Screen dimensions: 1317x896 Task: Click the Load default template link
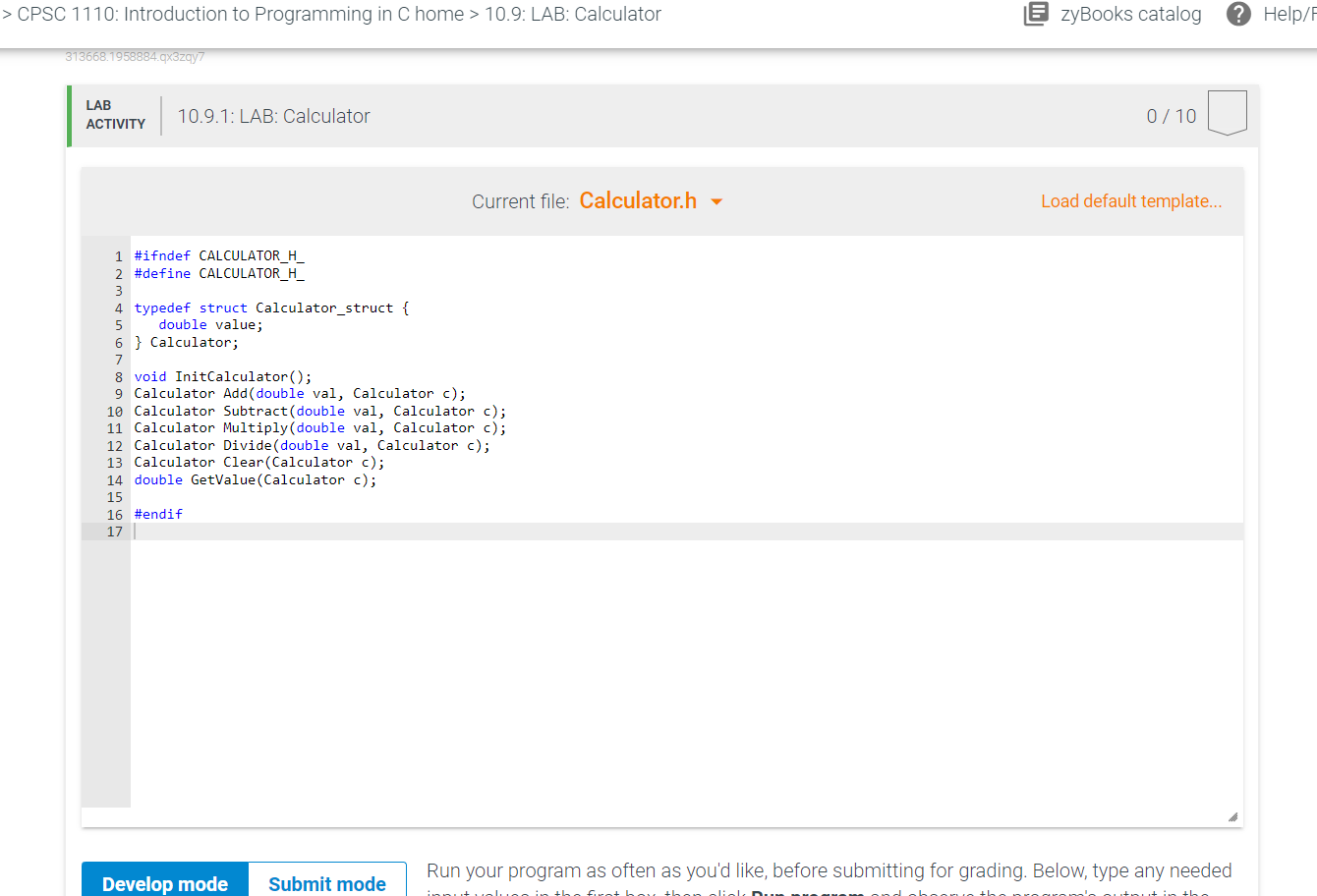pos(1131,200)
